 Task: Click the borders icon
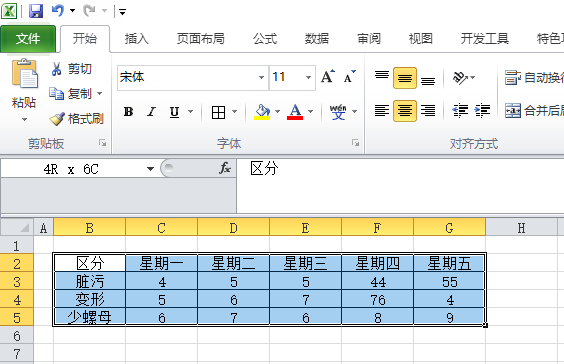pos(218,113)
